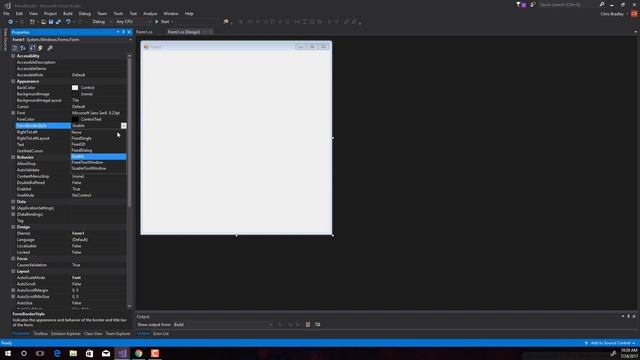
Task: Open File Explorer from taskbar
Action: click(73, 353)
